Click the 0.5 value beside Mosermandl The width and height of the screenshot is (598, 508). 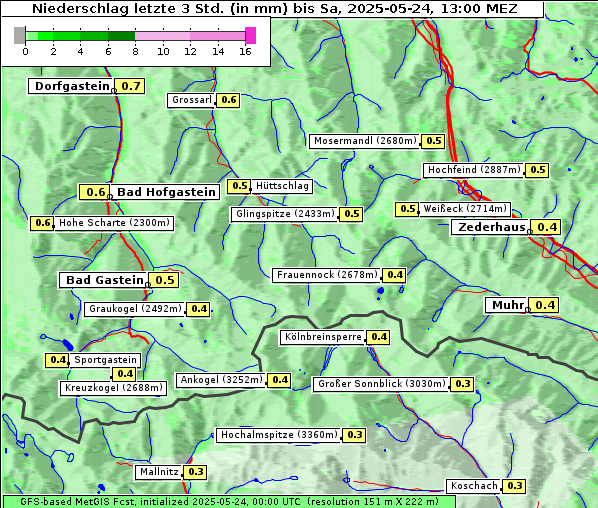(x=433, y=141)
